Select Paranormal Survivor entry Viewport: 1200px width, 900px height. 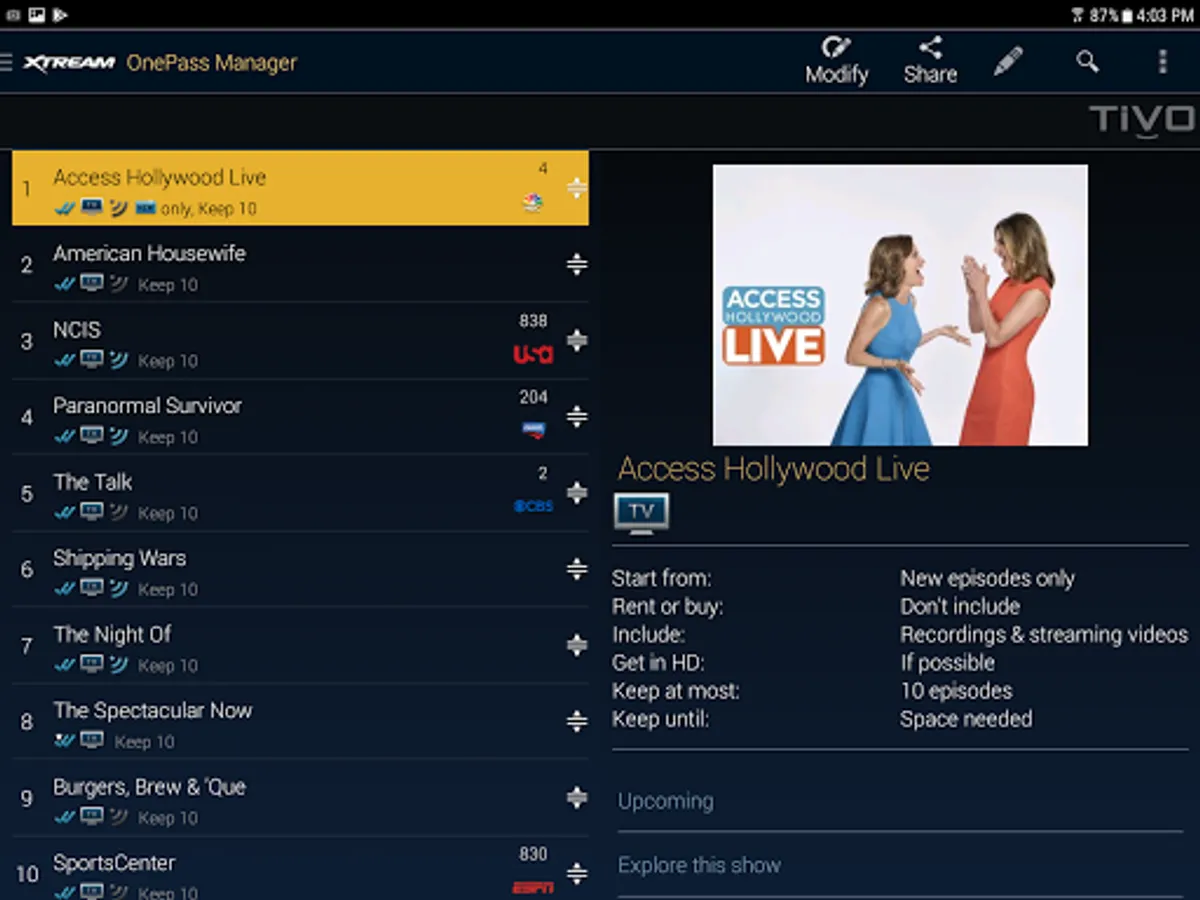pyautogui.click(x=300, y=417)
